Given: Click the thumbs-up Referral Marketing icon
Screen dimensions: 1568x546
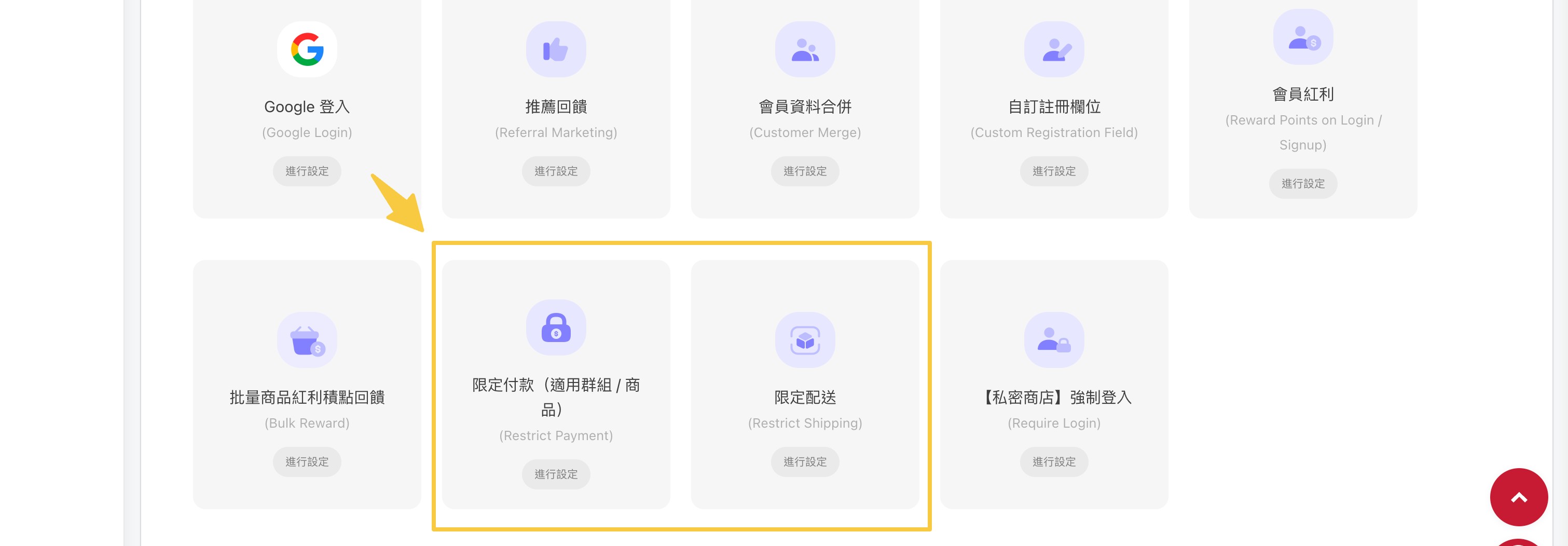Looking at the screenshot, I should [x=556, y=49].
